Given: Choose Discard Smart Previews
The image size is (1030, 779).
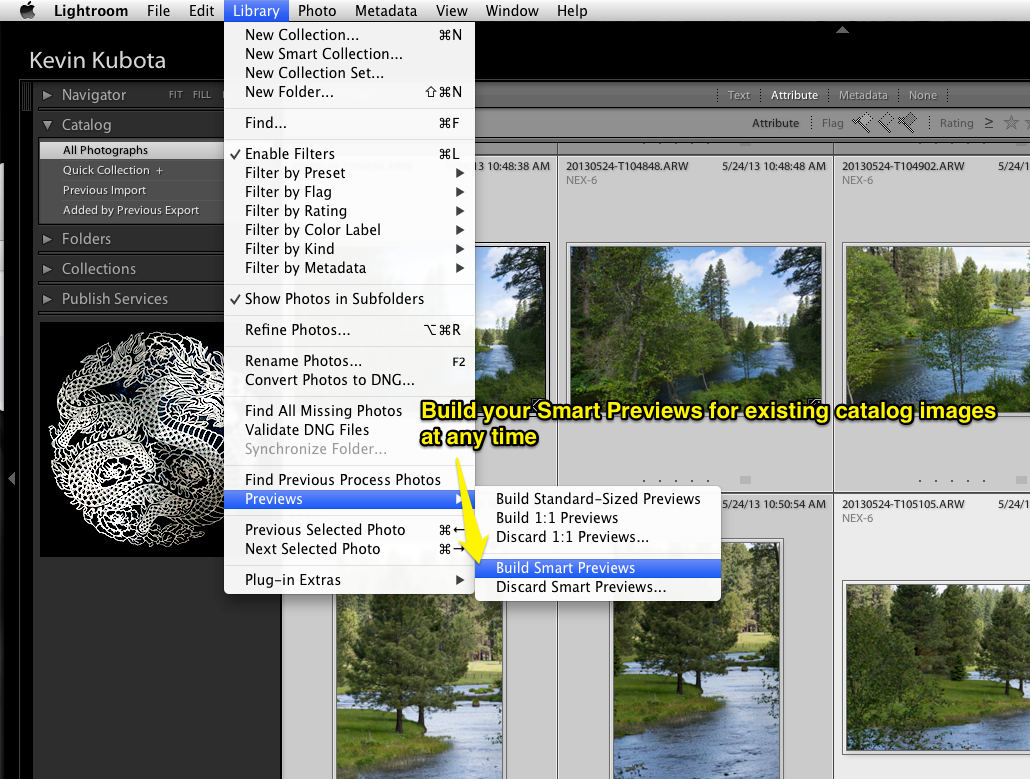Looking at the screenshot, I should (598, 587).
